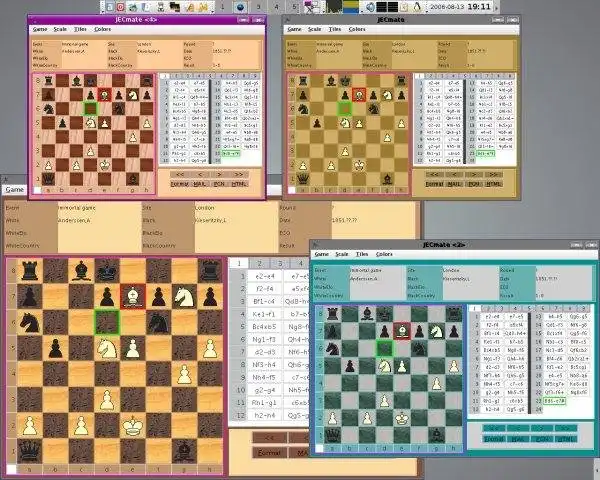The height and width of the screenshot is (480, 600).
Task: Open the Tiles menu in JECmate <2>
Action: tap(362, 254)
